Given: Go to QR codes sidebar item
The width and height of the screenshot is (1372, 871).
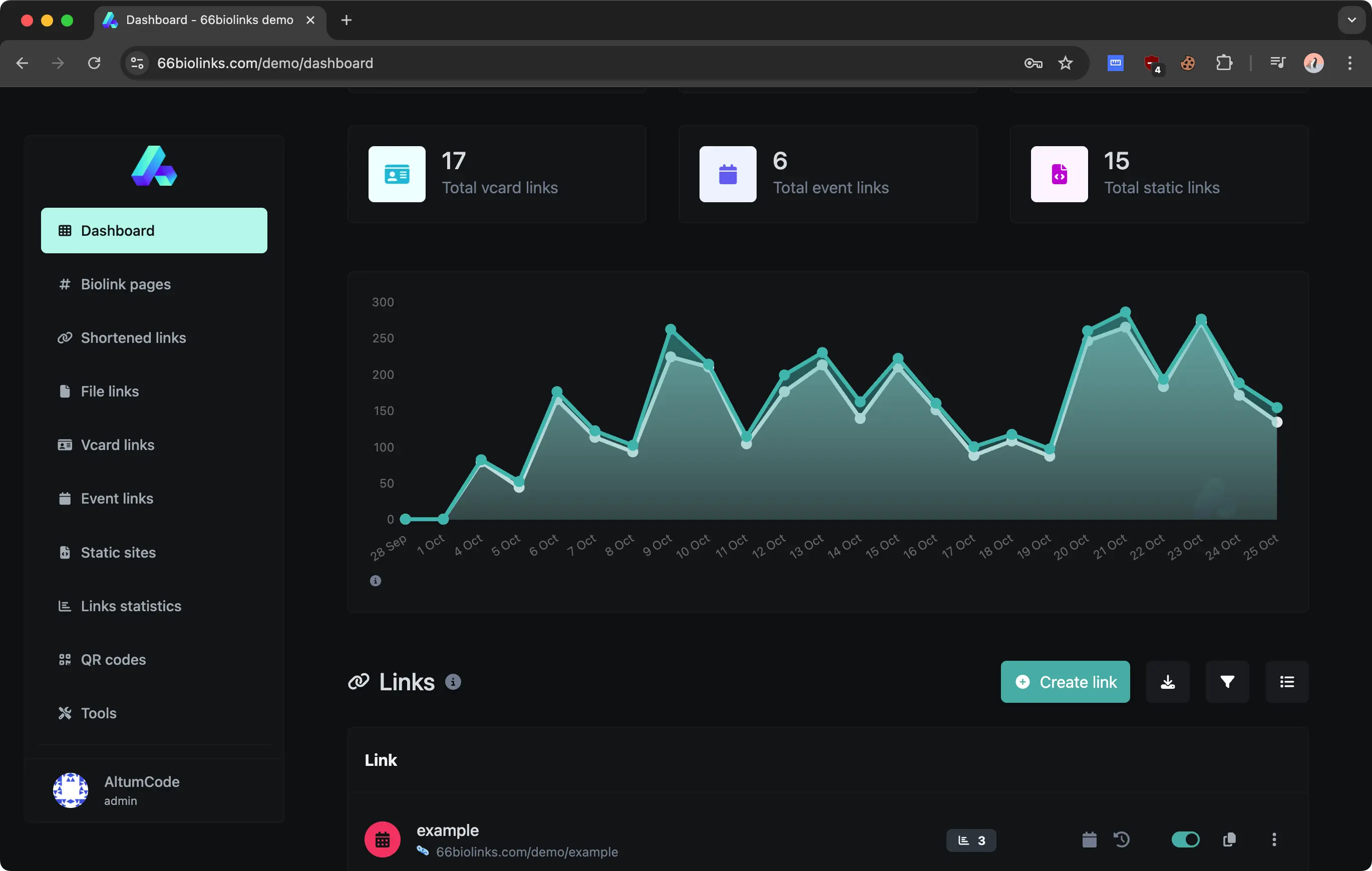Looking at the screenshot, I should [113, 660].
